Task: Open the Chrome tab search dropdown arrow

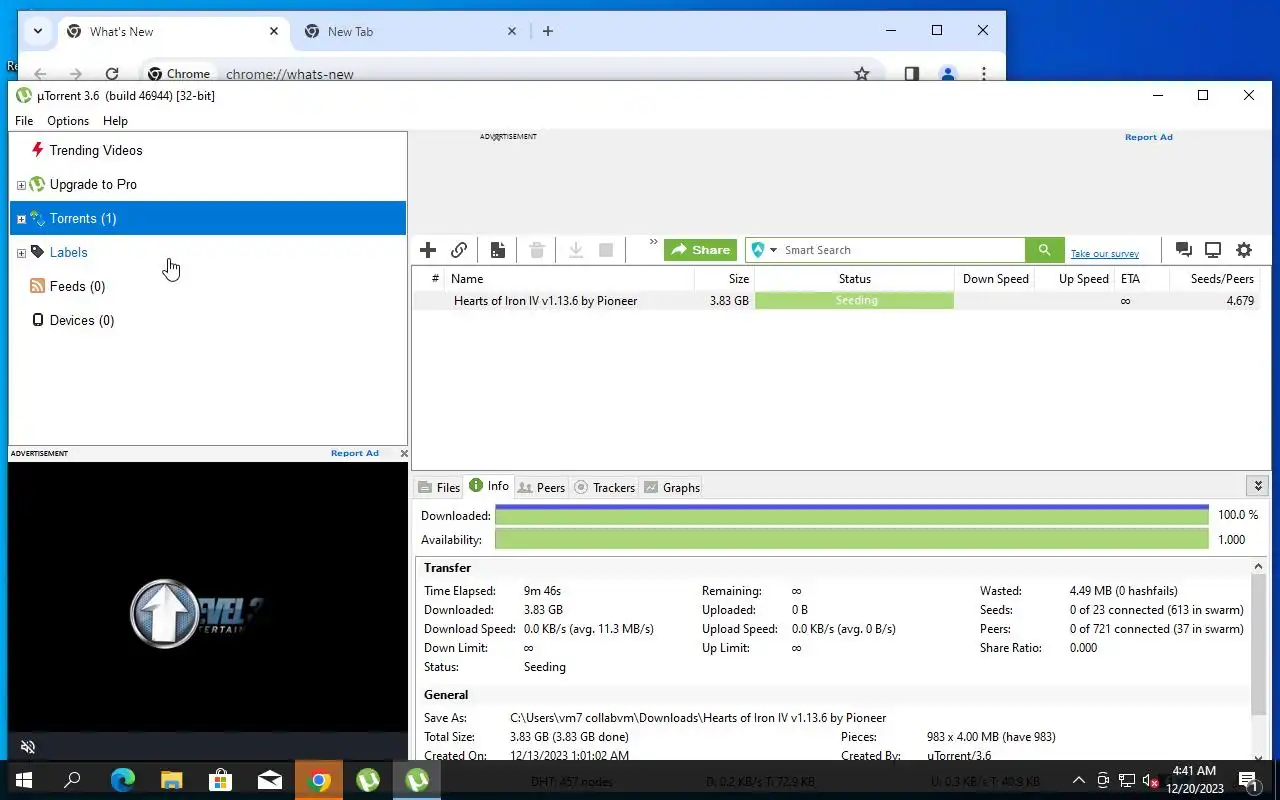Action: coord(38,31)
